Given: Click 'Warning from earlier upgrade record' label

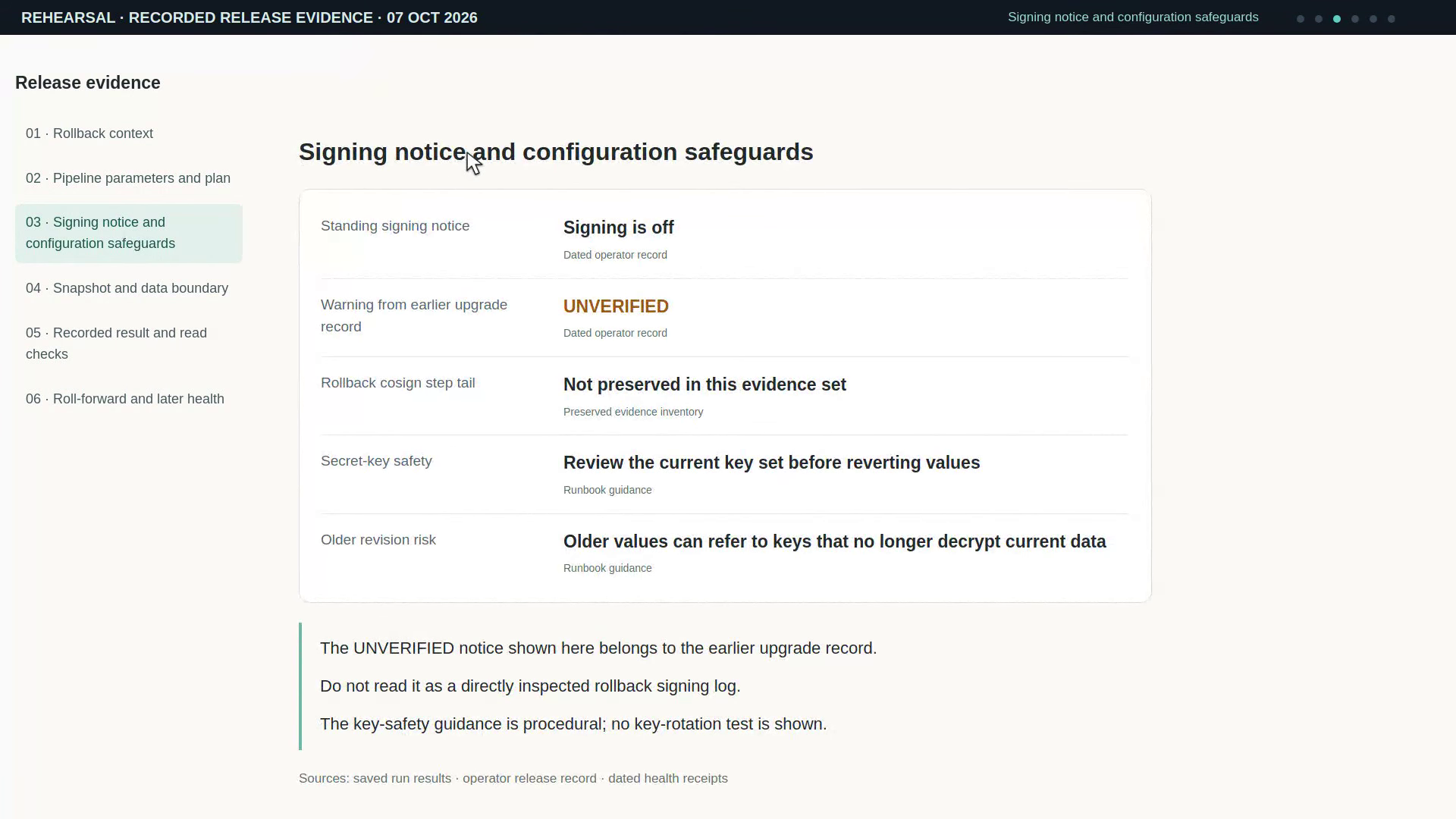Looking at the screenshot, I should point(414,315).
